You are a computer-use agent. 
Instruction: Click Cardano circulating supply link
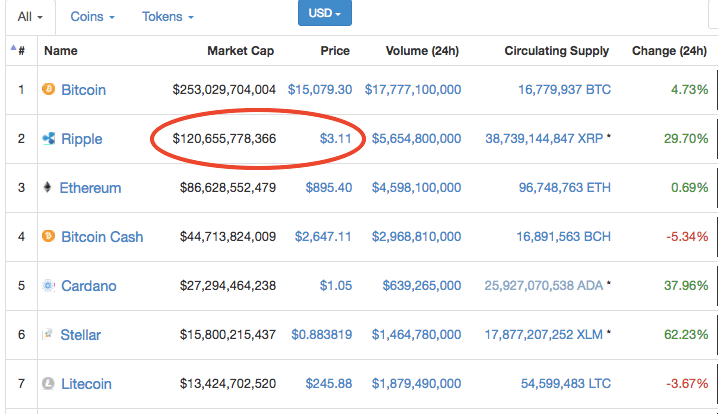pos(543,286)
